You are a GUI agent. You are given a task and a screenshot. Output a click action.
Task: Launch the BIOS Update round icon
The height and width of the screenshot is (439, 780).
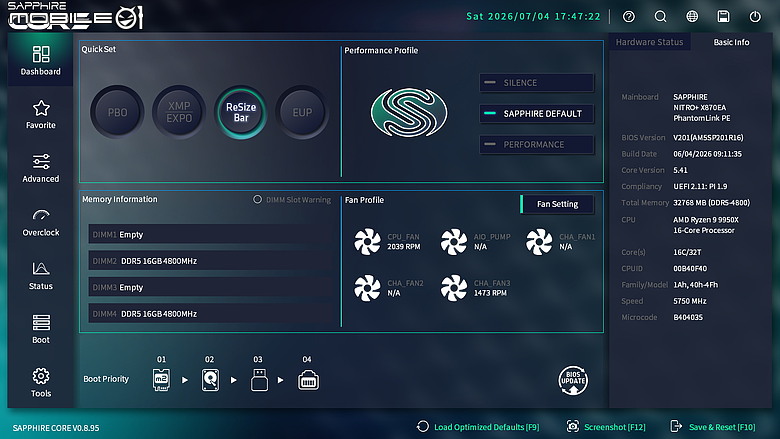point(573,380)
